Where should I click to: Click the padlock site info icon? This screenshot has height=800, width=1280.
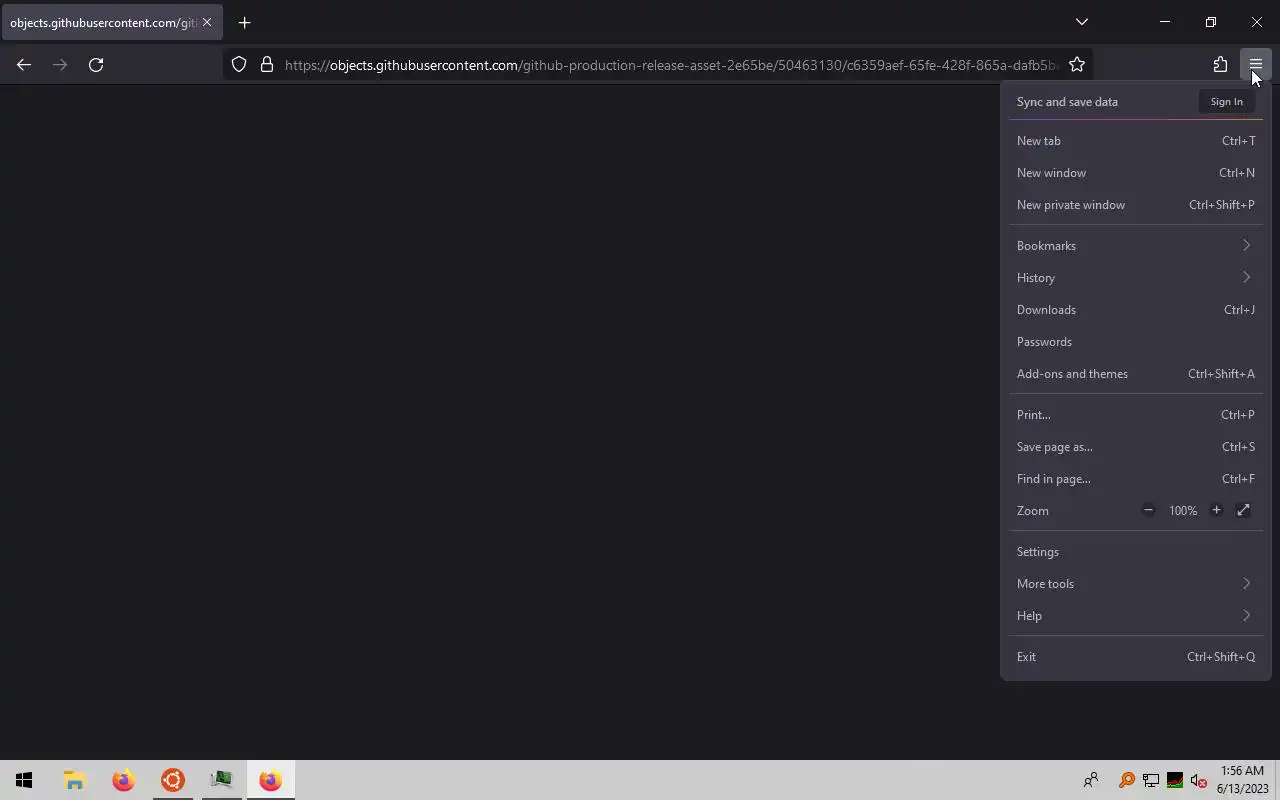(x=267, y=65)
